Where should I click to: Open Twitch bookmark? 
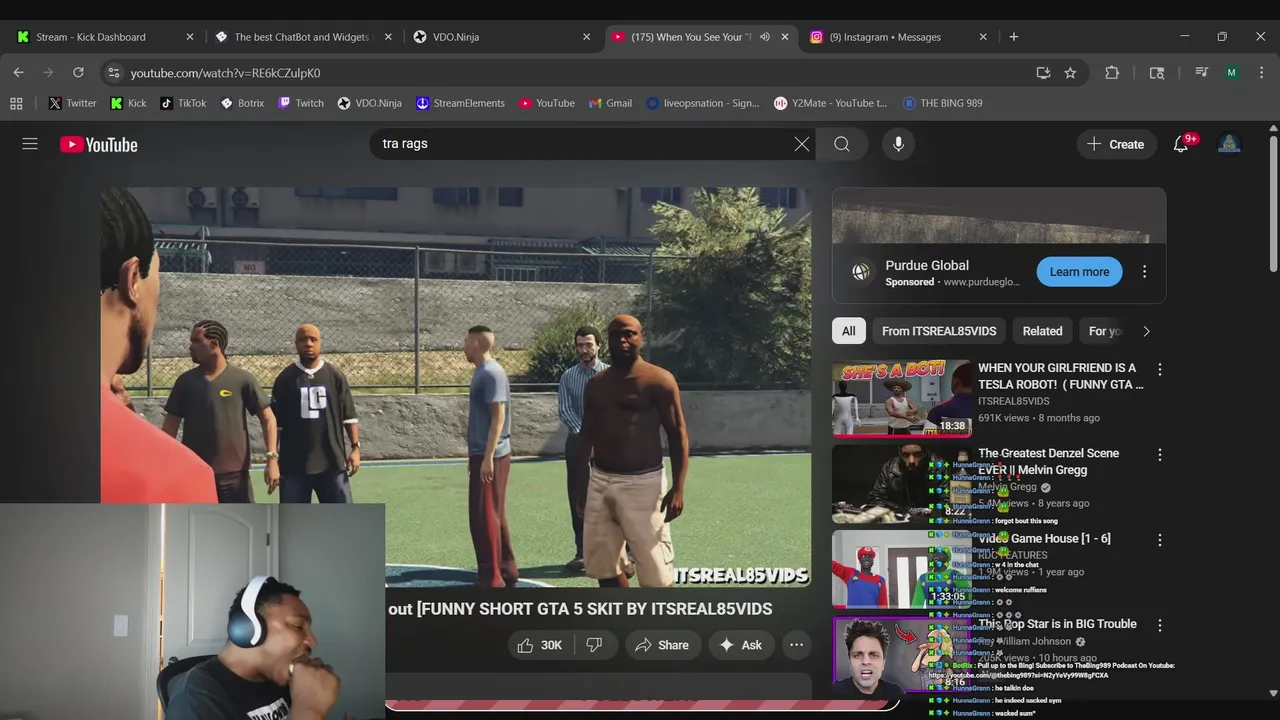(x=301, y=103)
